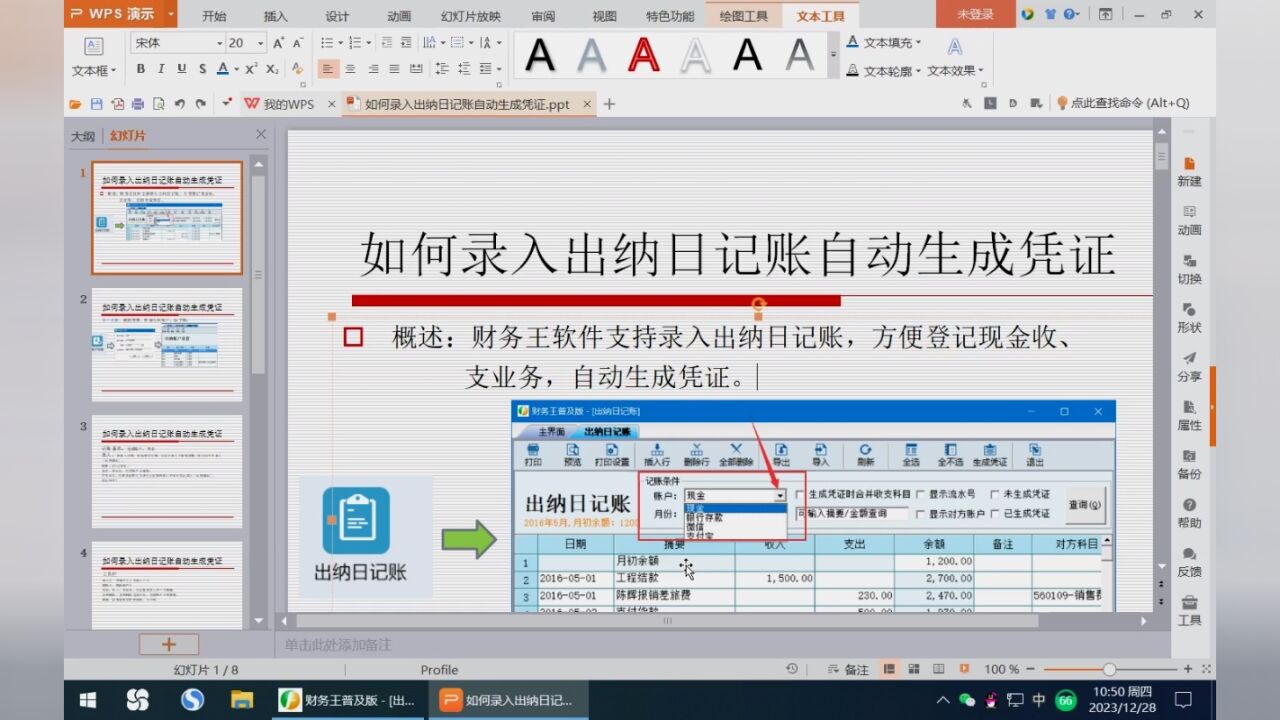This screenshot has height=720, width=1280.
Task: Select slide 2 thumbnail
Action: (x=167, y=345)
